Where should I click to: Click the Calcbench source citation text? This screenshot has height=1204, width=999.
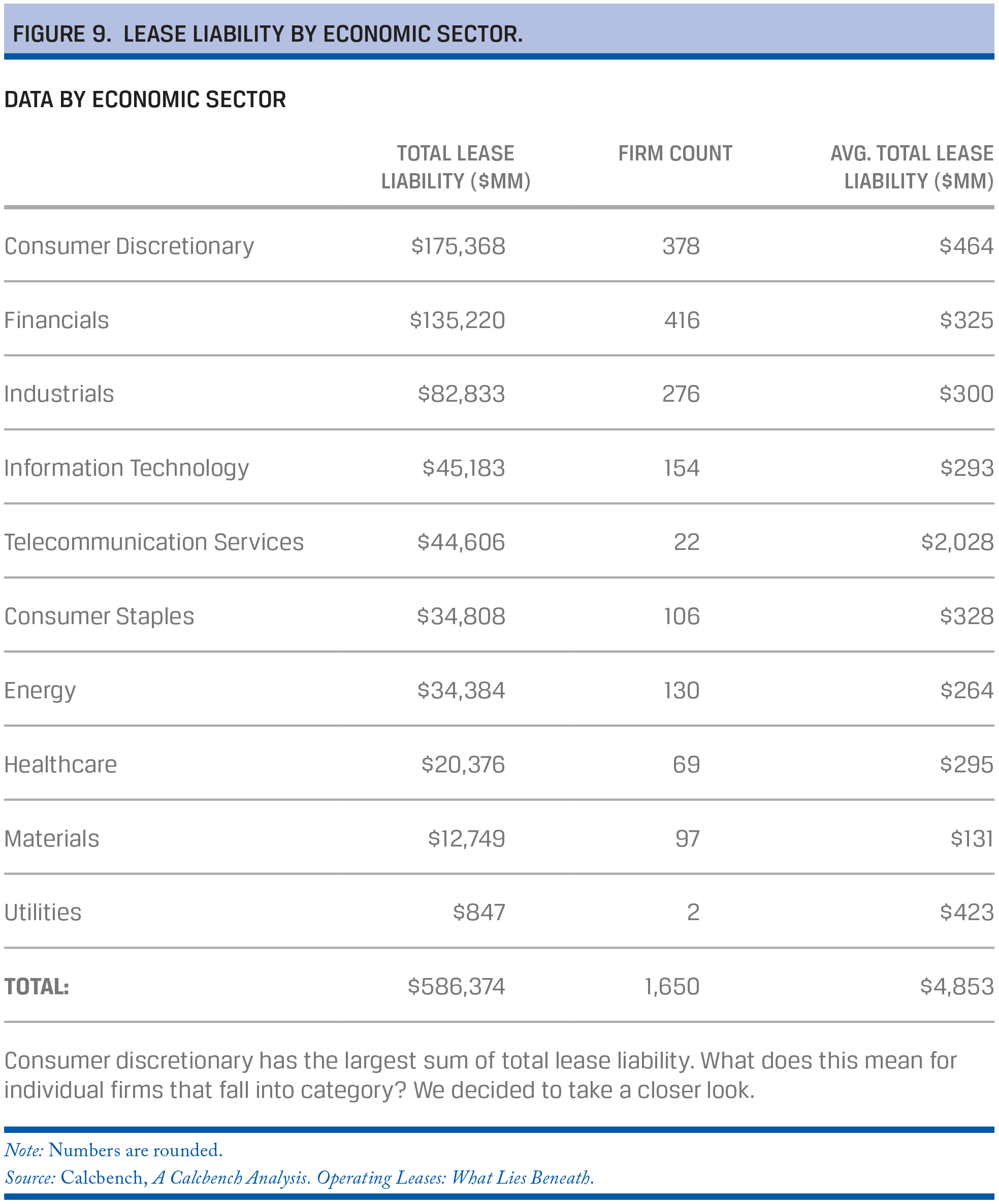[299, 1177]
